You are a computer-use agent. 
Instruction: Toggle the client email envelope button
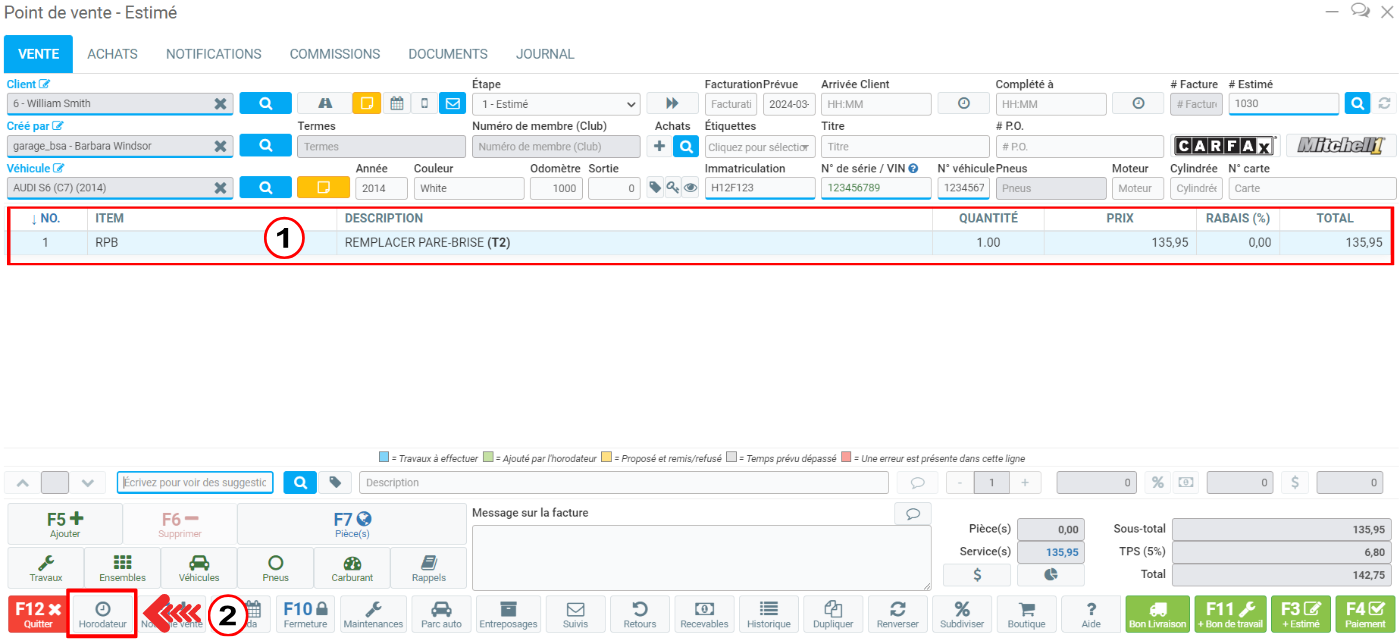[453, 103]
